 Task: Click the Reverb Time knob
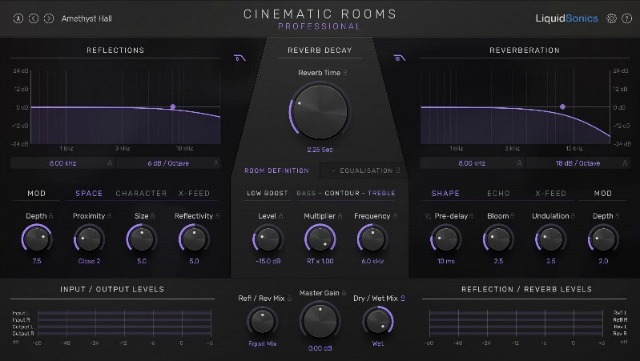320,111
